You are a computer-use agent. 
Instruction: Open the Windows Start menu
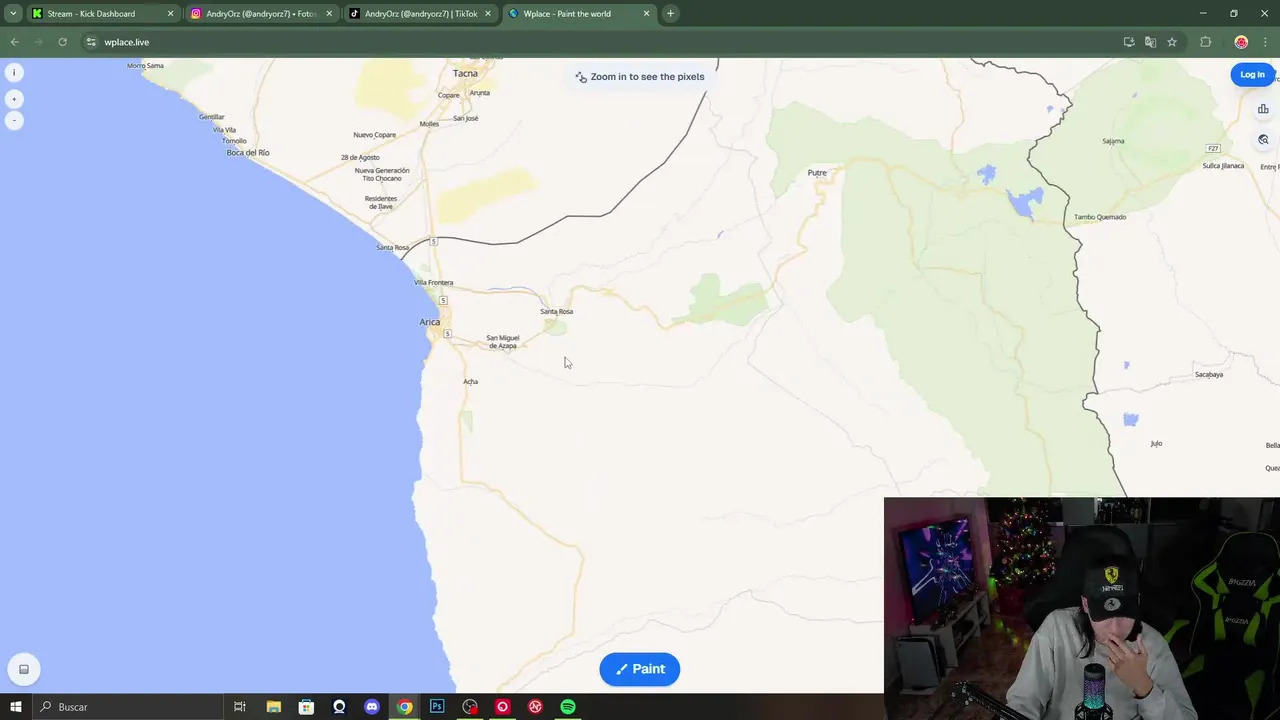pyautogui.click(x=16, y=707)
